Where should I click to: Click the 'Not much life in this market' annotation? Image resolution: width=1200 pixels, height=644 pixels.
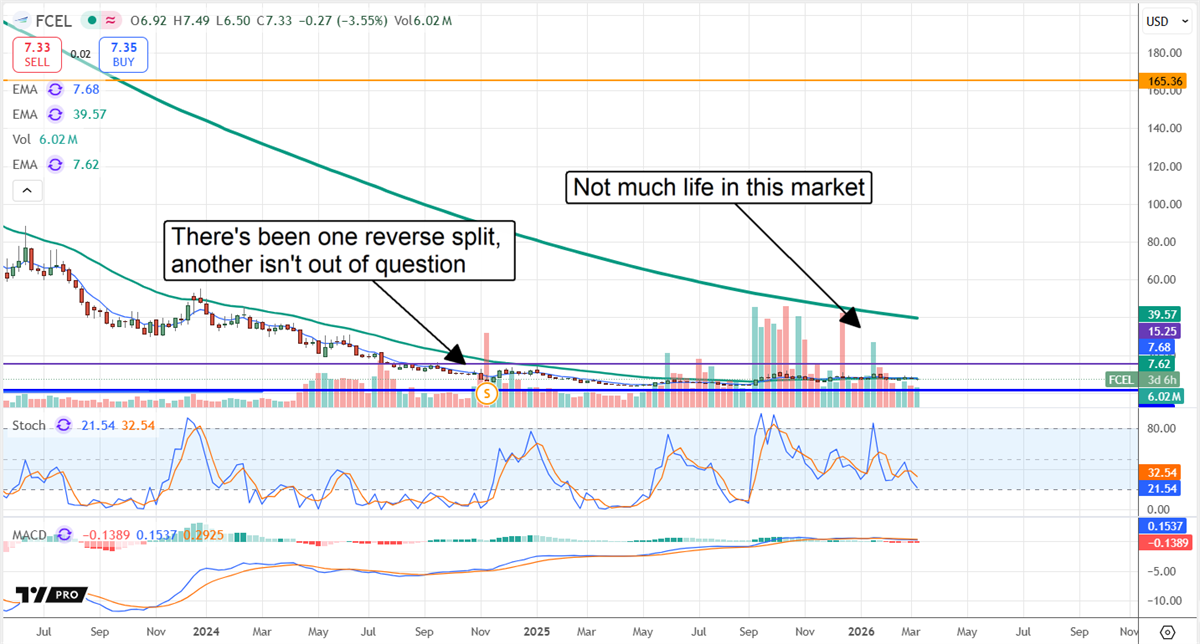click(x=718, y=187)
